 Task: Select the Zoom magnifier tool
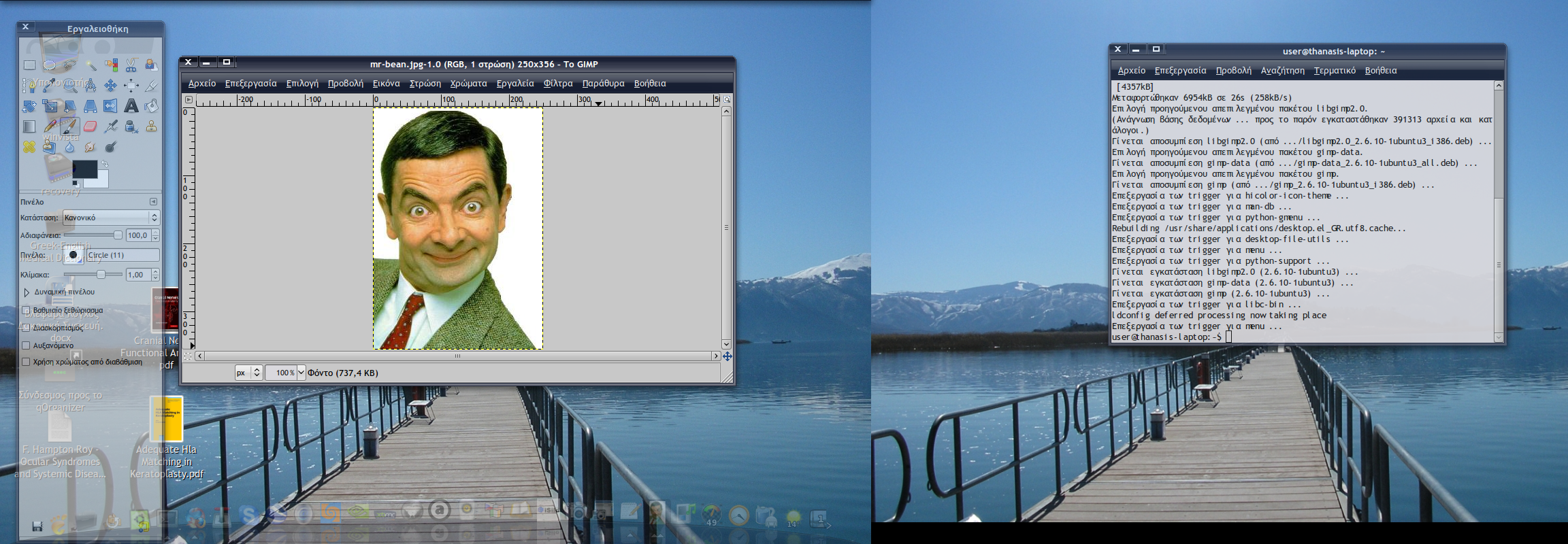[70, 86]
